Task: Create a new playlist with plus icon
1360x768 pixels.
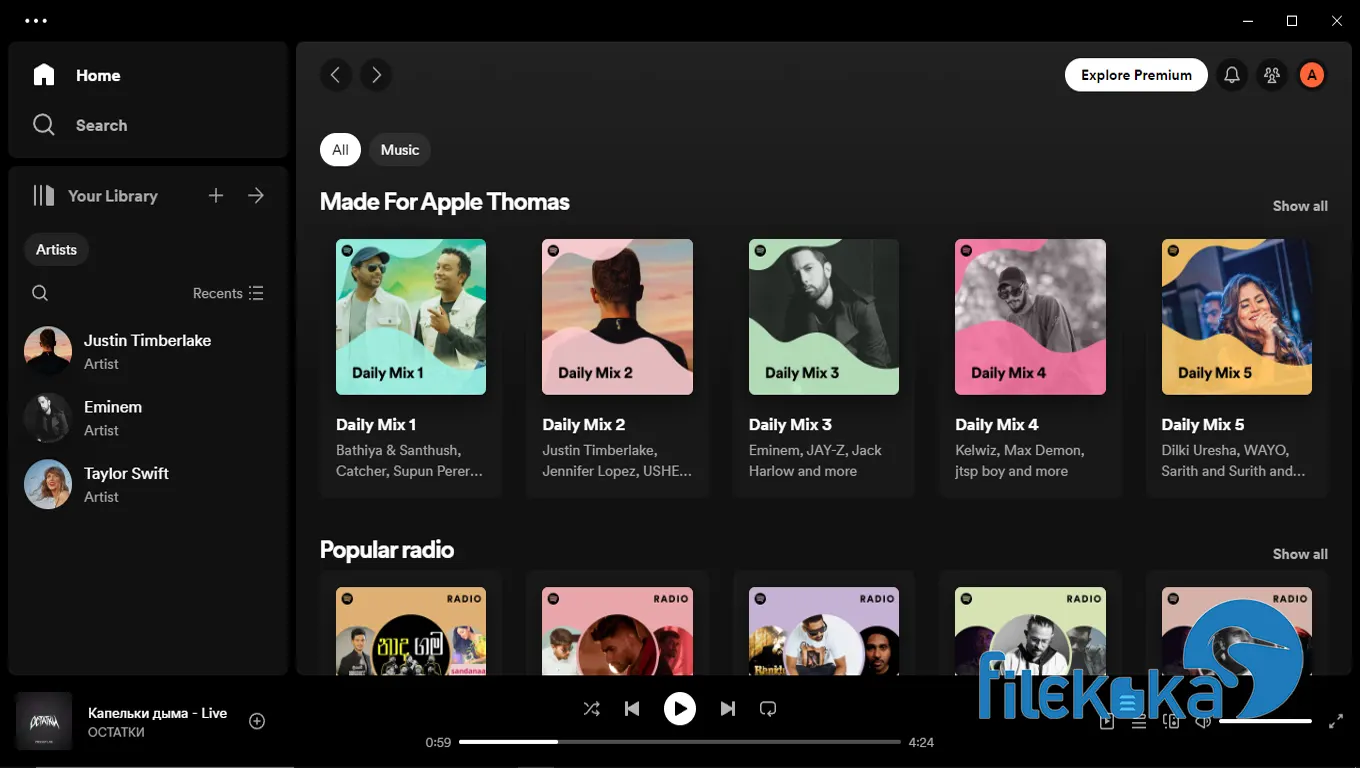Action: (x=216, y=196)
